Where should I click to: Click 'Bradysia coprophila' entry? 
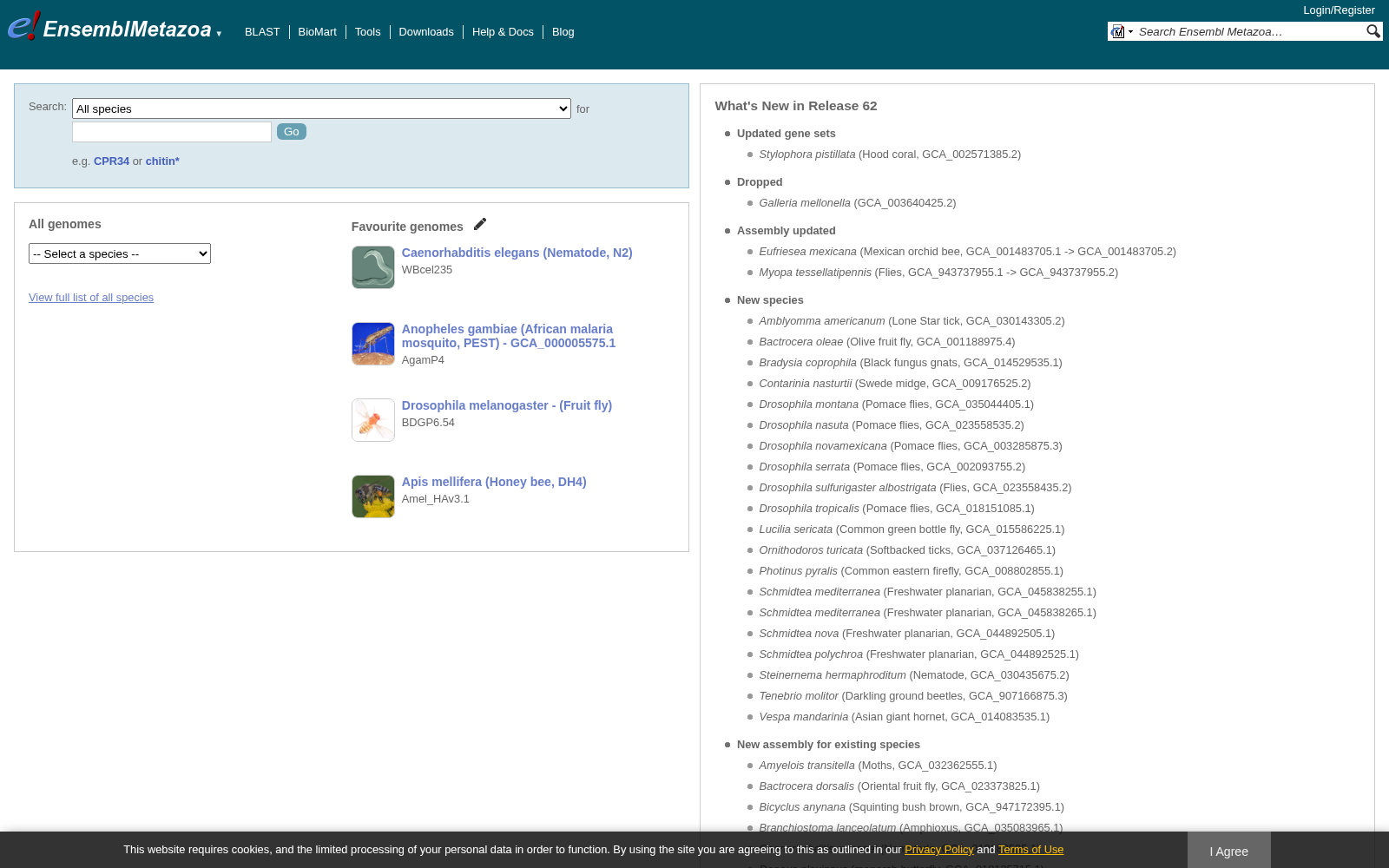(911, 363)
